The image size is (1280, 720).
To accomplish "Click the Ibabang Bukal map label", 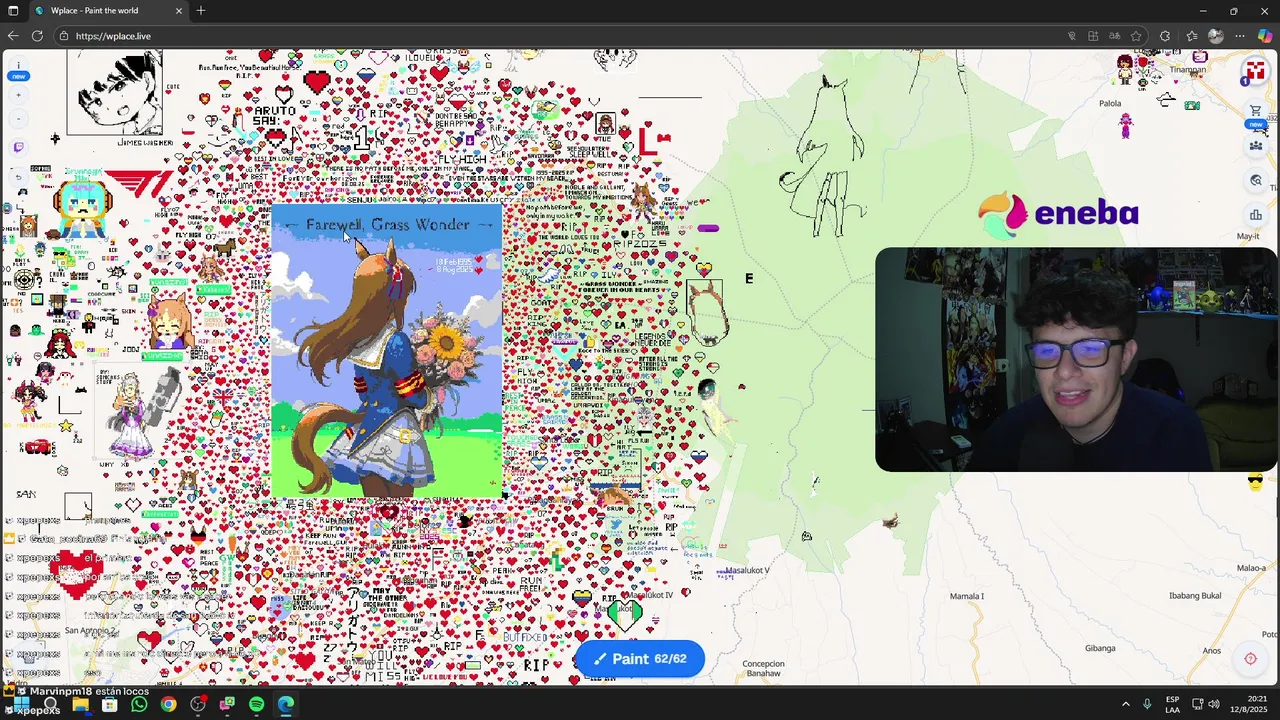I will (1195, 596).
